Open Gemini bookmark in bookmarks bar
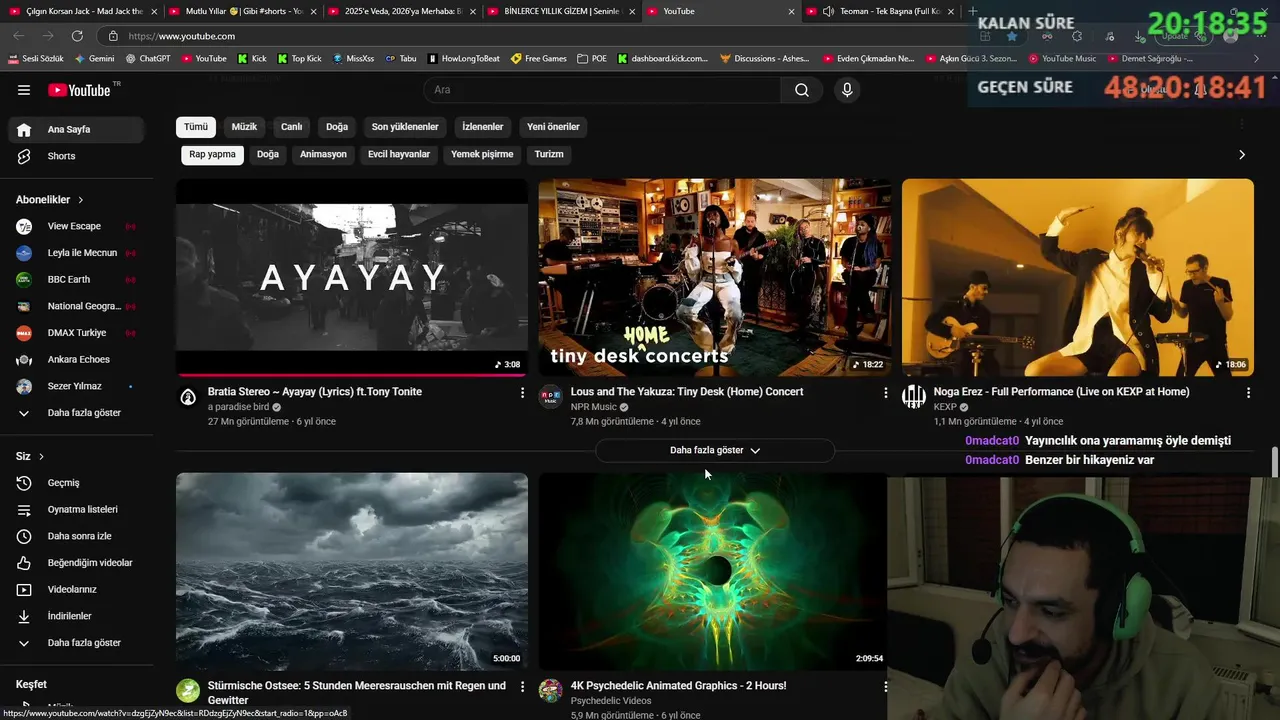 [x=93, y=59]
